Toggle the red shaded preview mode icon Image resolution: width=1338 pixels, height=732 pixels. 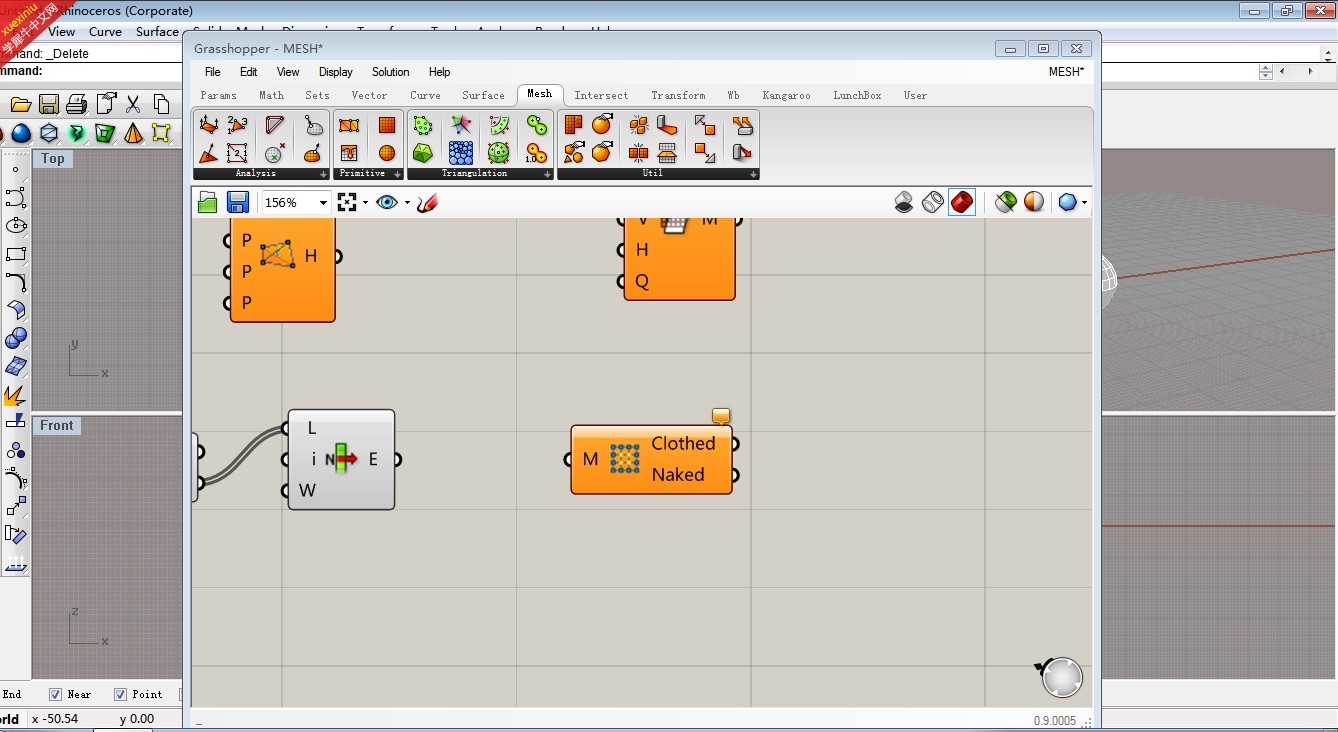962,203
